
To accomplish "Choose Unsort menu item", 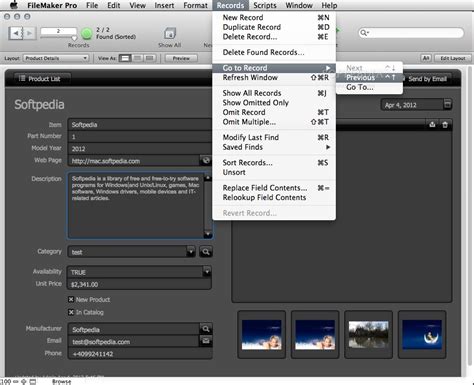I will [274, 172].
